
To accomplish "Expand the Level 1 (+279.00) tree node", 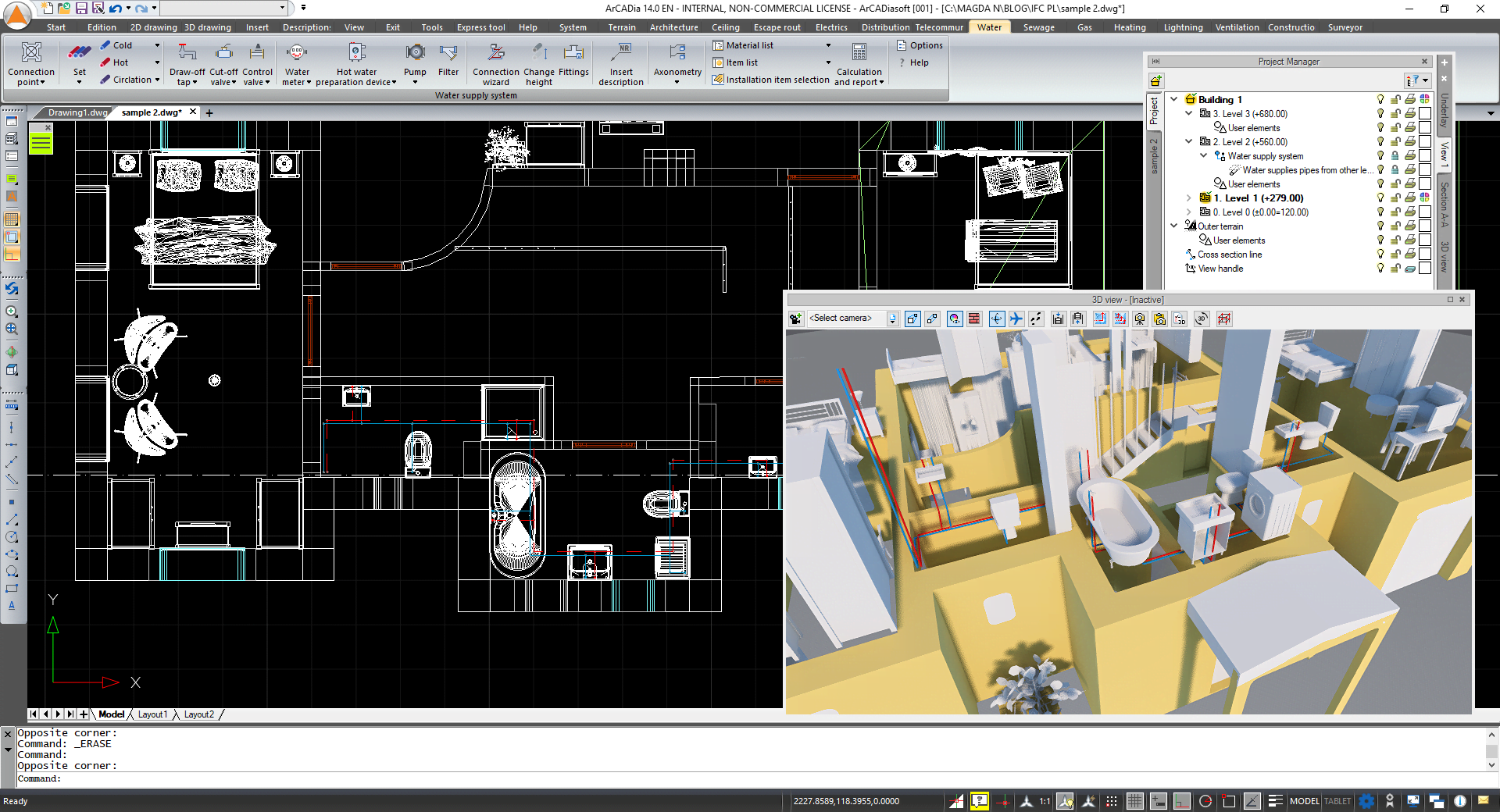I will pos(1189,198).
